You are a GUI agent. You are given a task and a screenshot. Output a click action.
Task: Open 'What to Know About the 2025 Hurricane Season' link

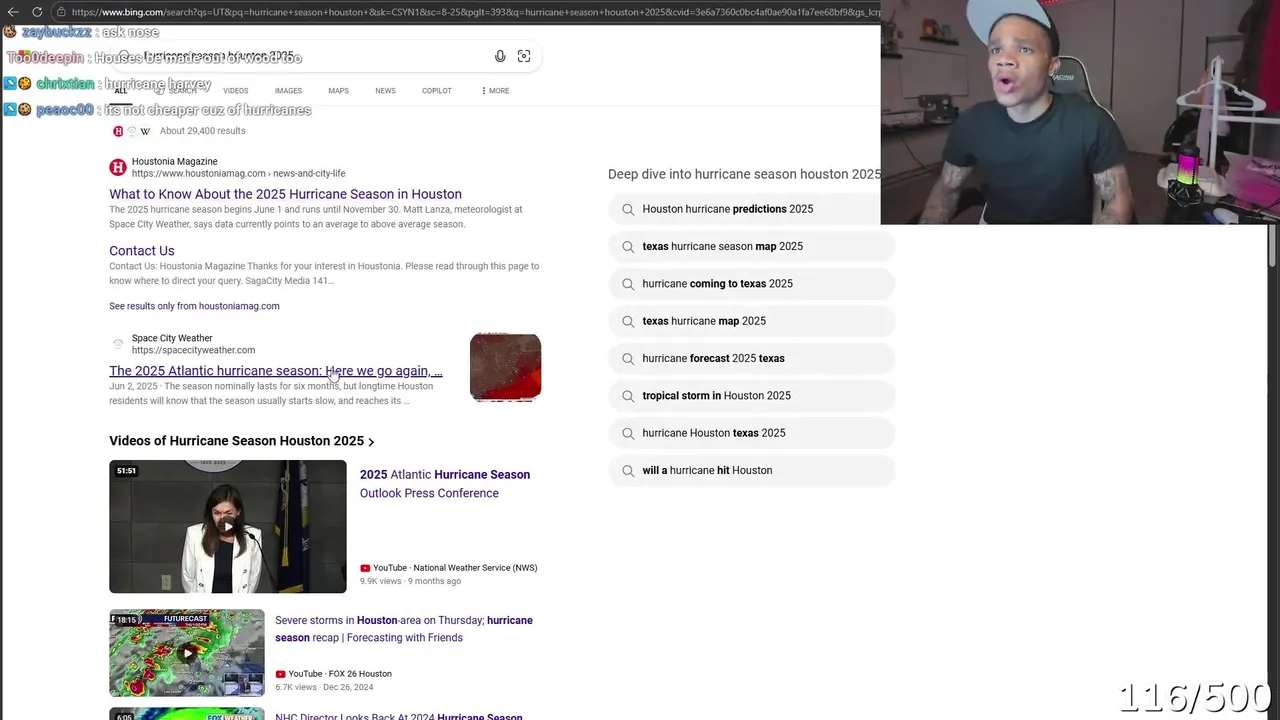coord(285,194)
